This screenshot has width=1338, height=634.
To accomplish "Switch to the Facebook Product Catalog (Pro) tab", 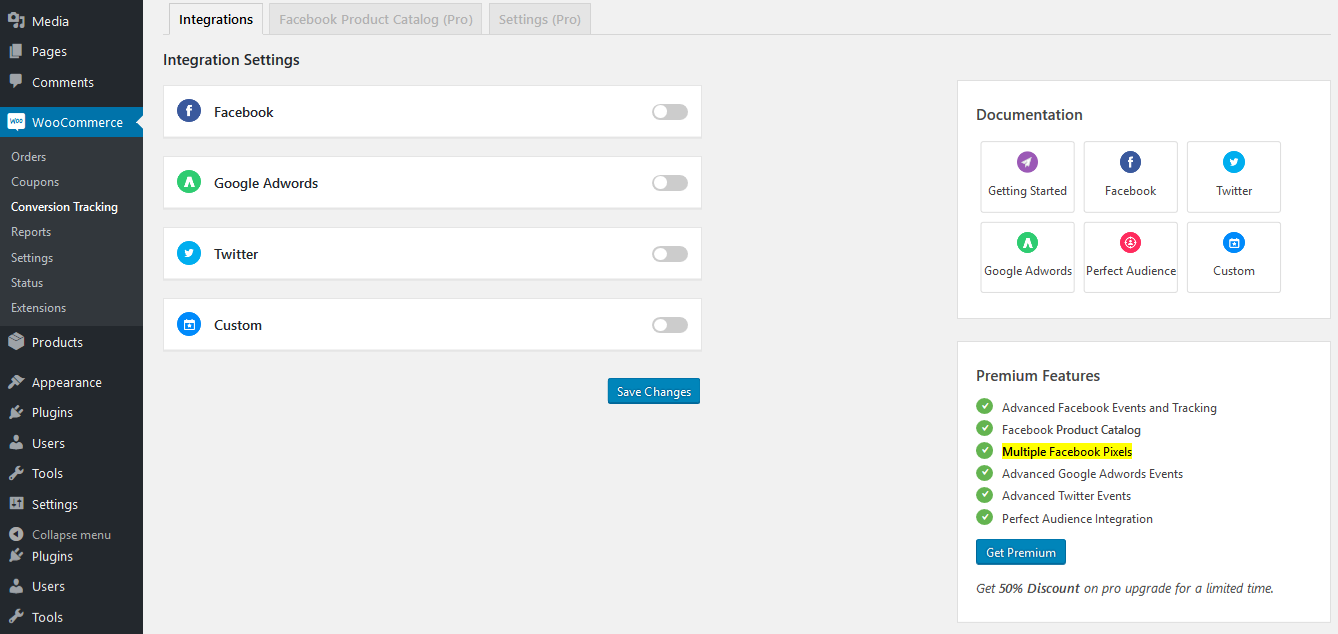I will [376, 19].
